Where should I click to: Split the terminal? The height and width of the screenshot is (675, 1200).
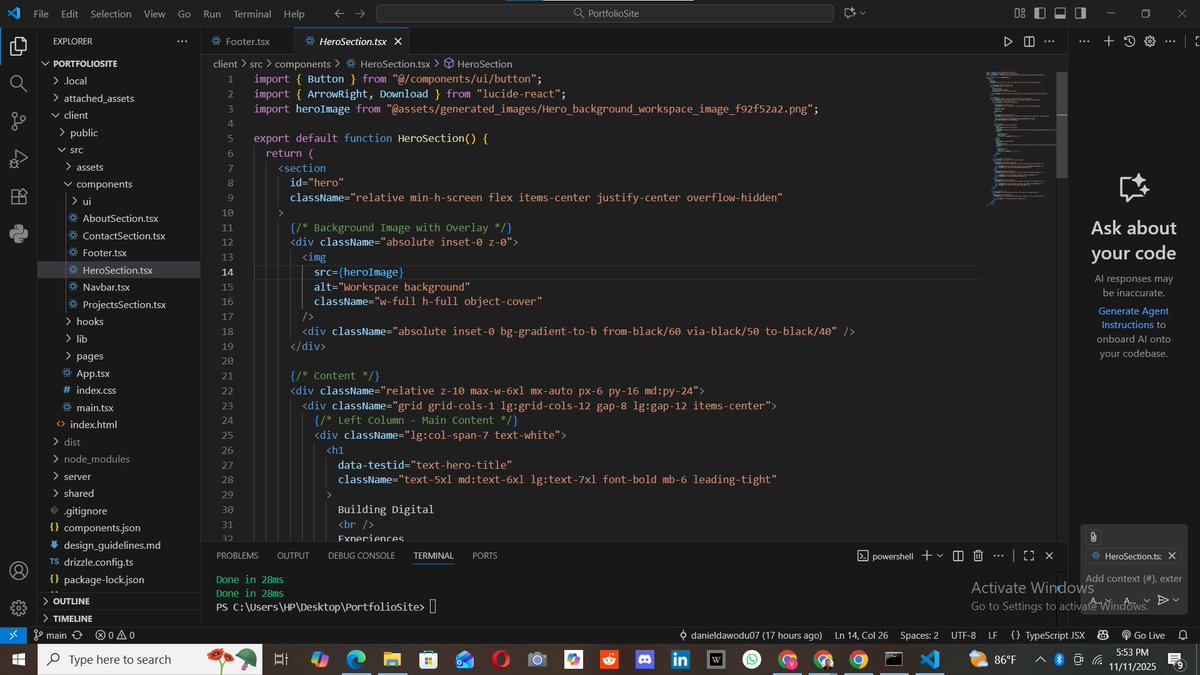click(x=957, y=555)
